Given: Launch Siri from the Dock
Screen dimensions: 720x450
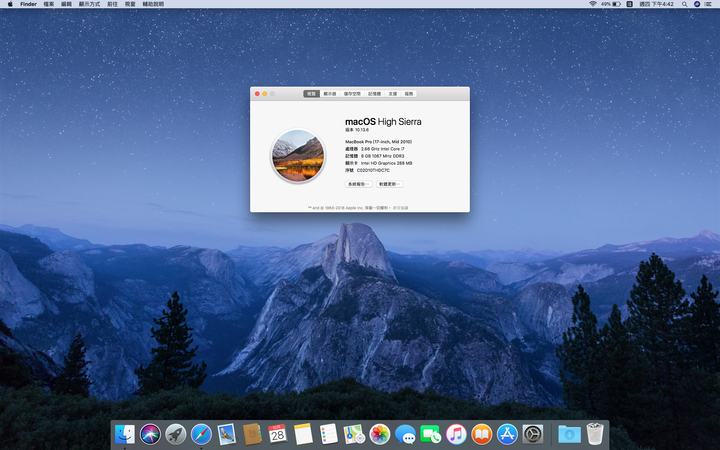Looking at the screenshot, I should [150, 434].
